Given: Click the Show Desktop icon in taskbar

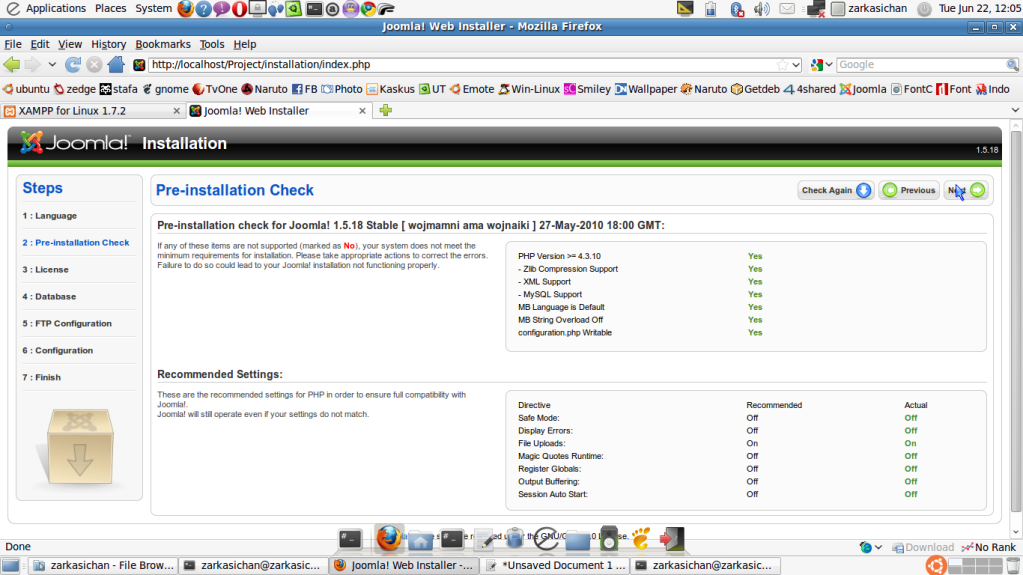Looking at the screenshot, I should click(10, 565).
